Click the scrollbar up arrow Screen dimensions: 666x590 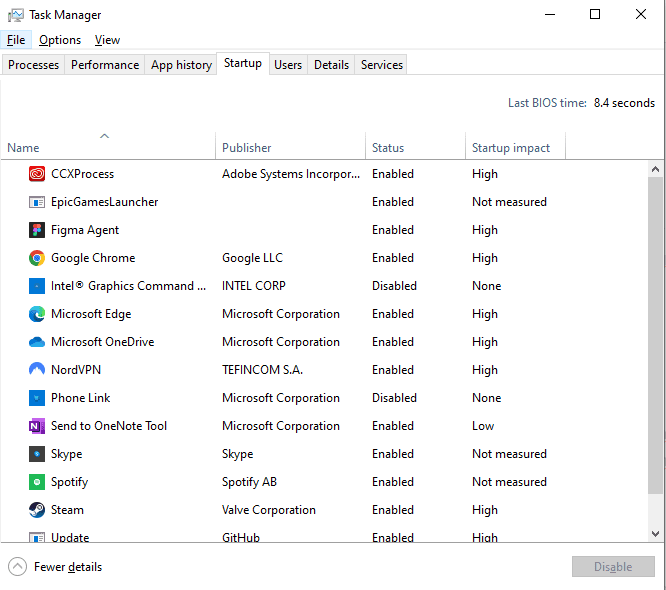pyautogui.click(x=655, y=169)
